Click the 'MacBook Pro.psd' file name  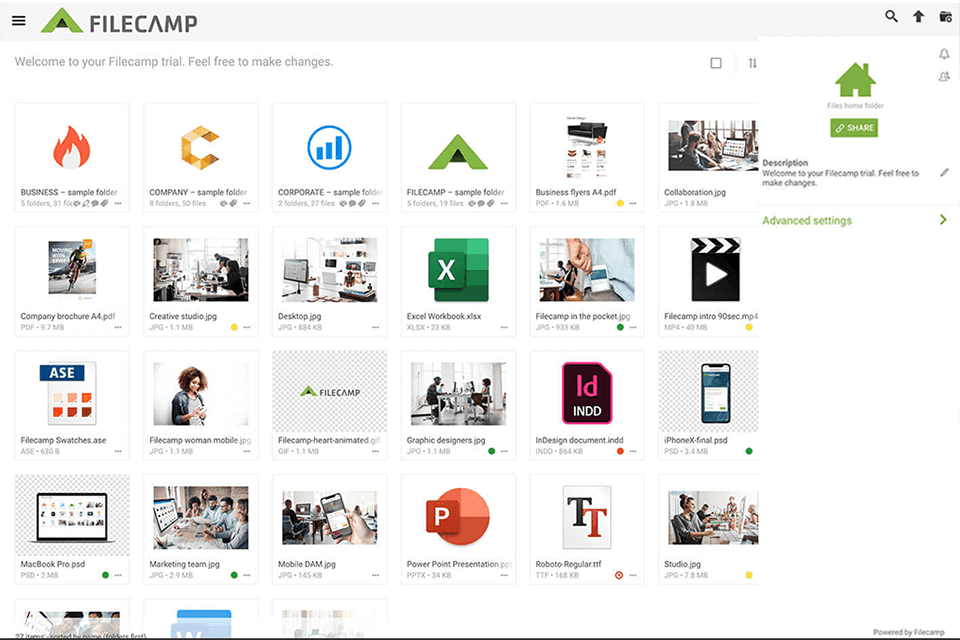[53, 564]
